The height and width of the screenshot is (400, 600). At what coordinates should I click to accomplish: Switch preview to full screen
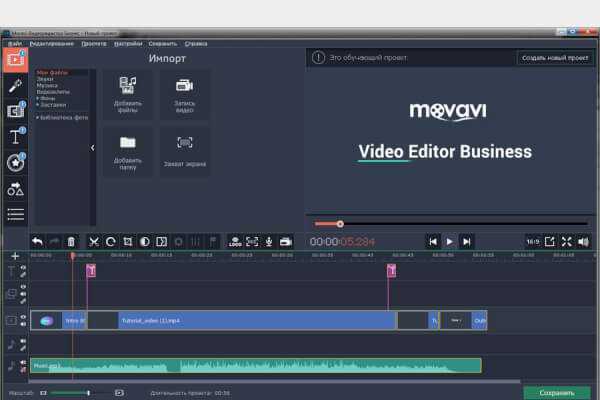(x=567, y=242)
